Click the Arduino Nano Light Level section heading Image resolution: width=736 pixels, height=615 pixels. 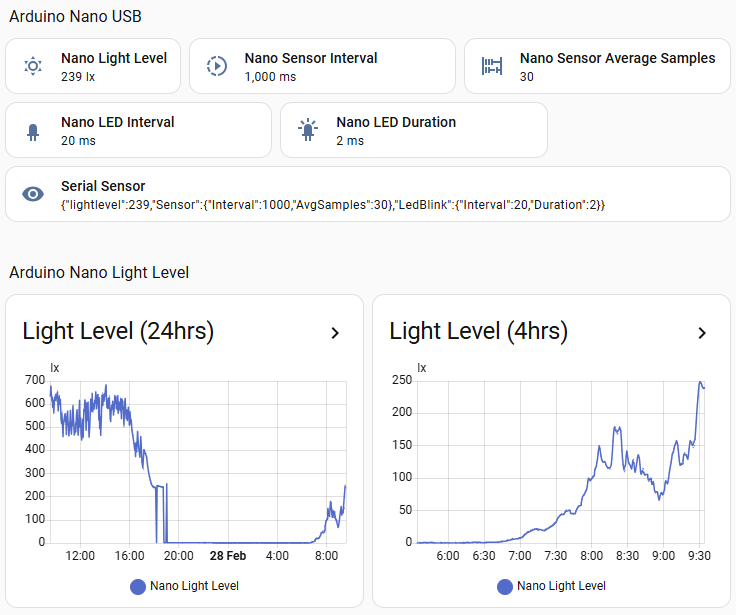99,272
